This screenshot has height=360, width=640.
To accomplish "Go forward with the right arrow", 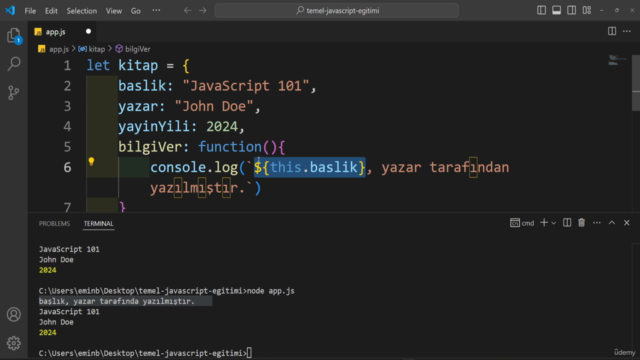I will (x=203, y=11).
